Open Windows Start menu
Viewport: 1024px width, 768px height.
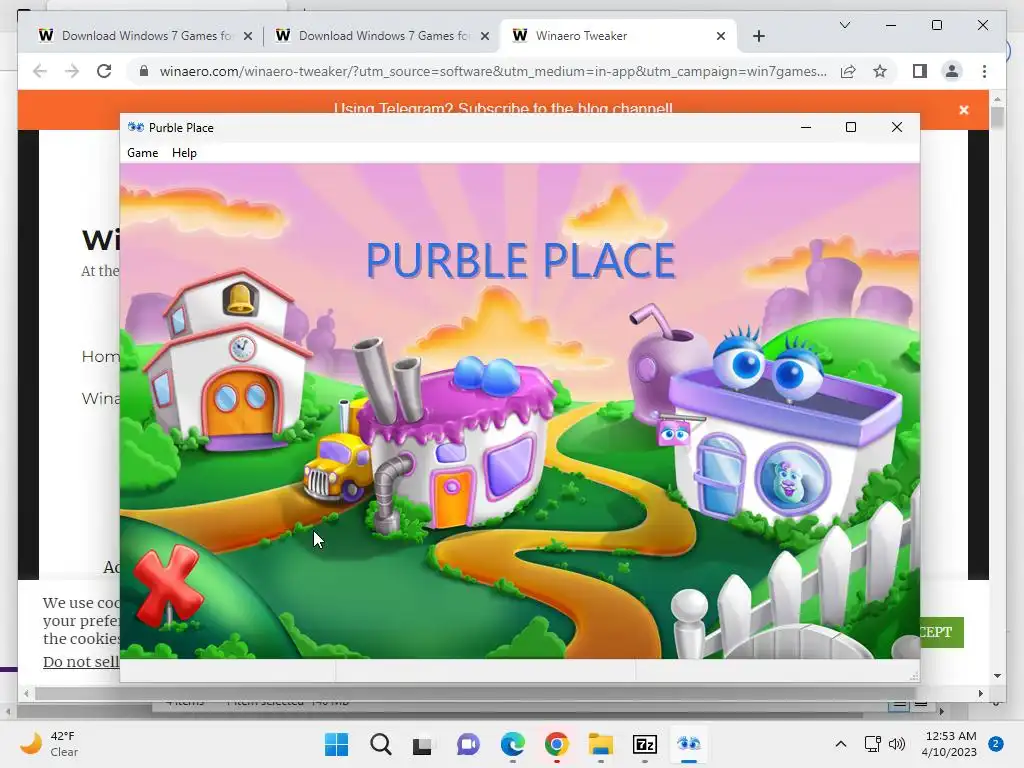337,744
